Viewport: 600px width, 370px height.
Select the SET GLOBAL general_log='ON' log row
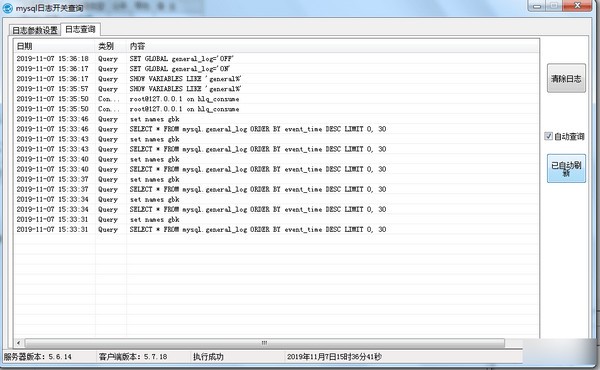276,69
